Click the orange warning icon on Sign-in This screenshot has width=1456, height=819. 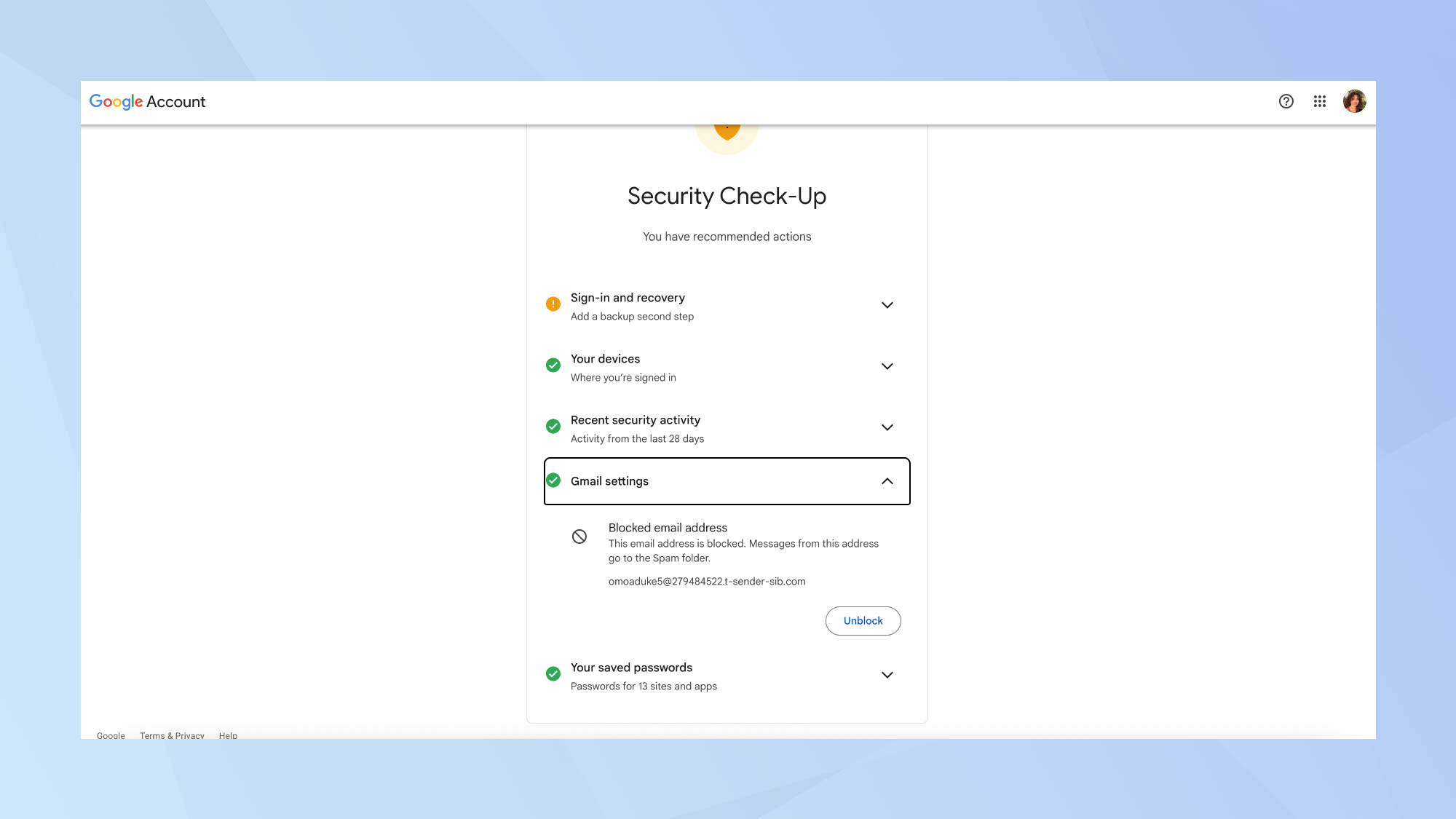[x=553, y=304]
